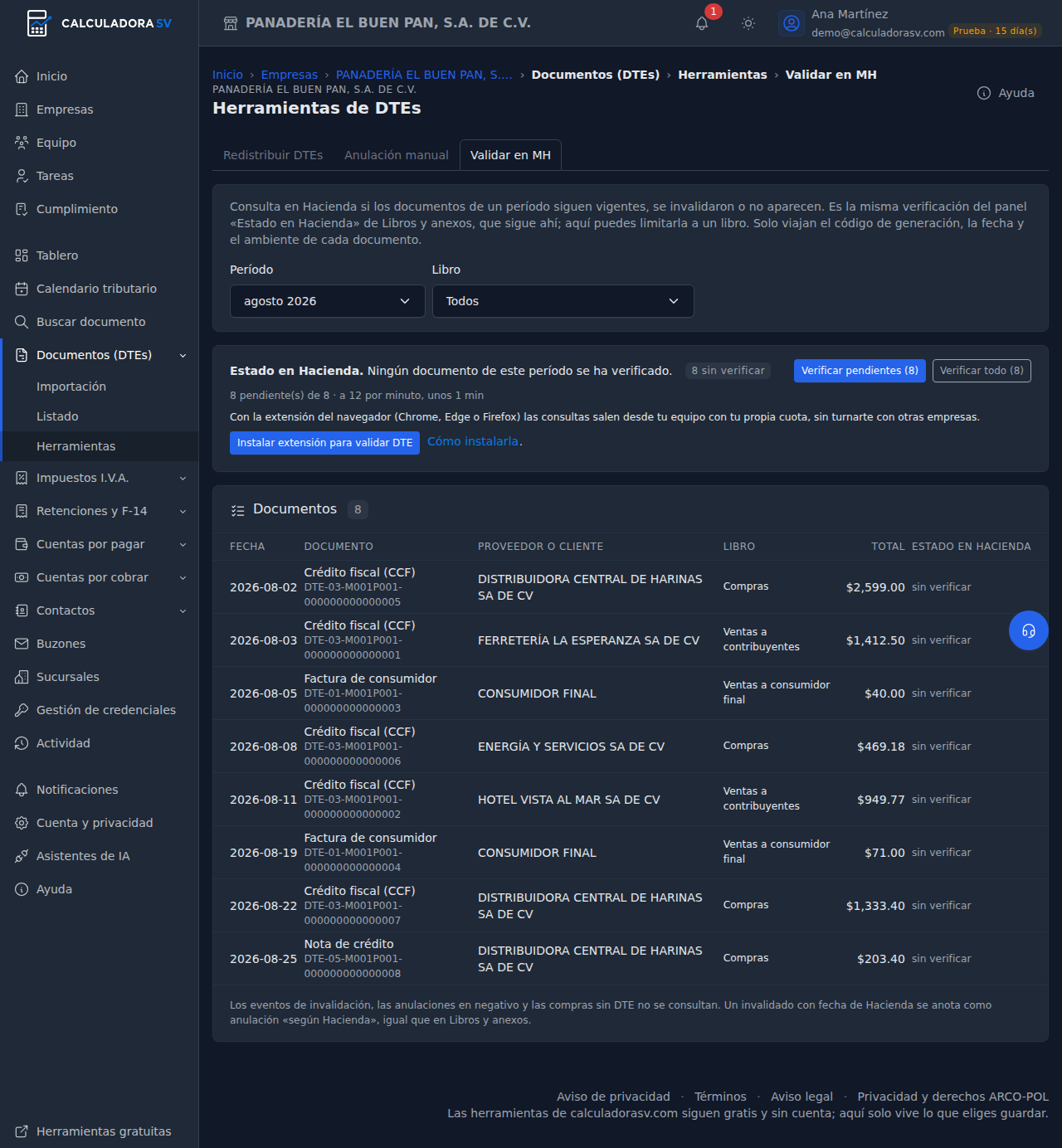Screen dimensions: 1062x1148
Task: Expand the Cuentas por cobrar section chevron
Action: click(183, 578)
